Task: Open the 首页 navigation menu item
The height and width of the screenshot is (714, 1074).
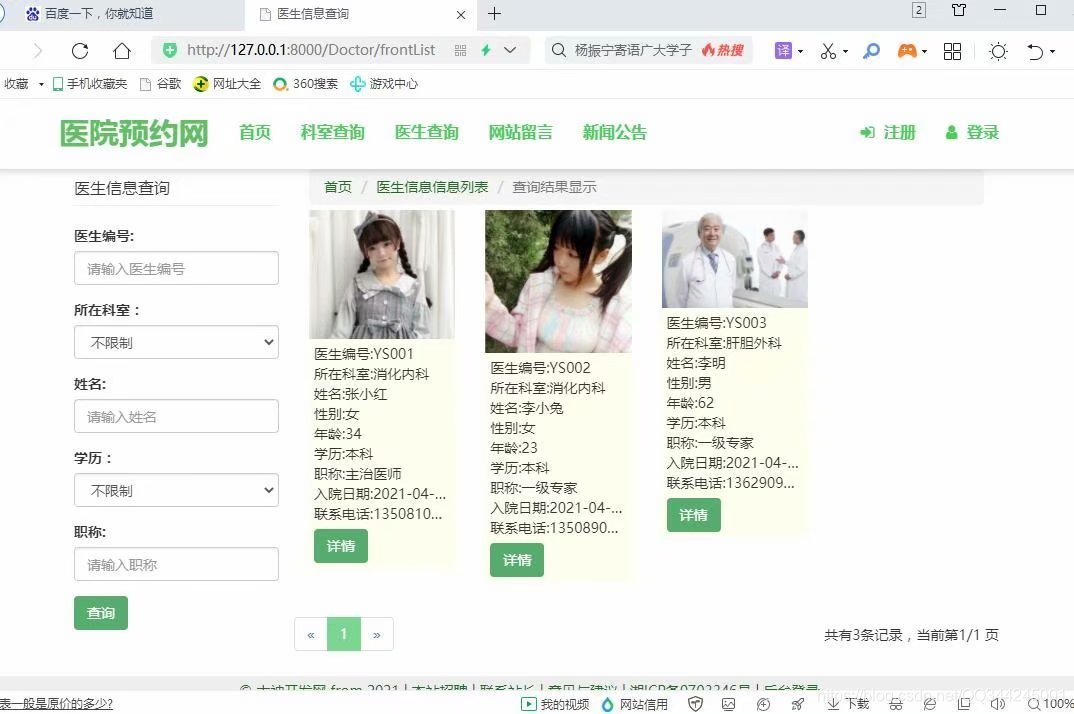Action: (x=255, y=132)
